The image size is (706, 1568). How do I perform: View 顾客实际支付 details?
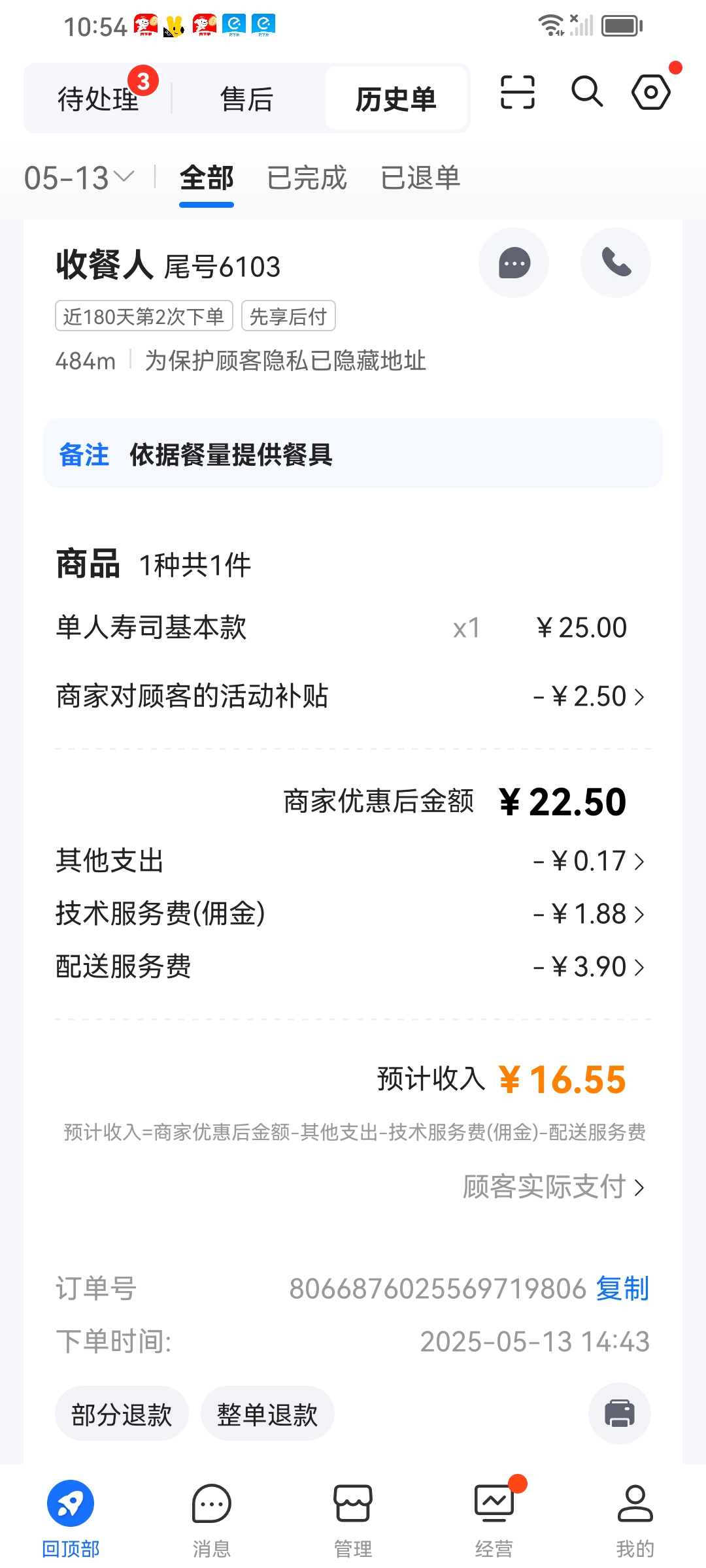point(554,1186)
